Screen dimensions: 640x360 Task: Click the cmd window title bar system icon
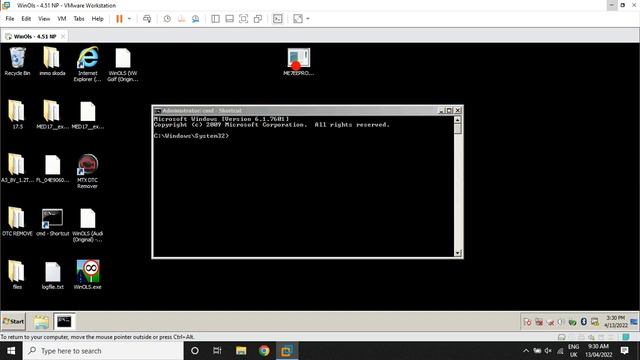(158, 111)
